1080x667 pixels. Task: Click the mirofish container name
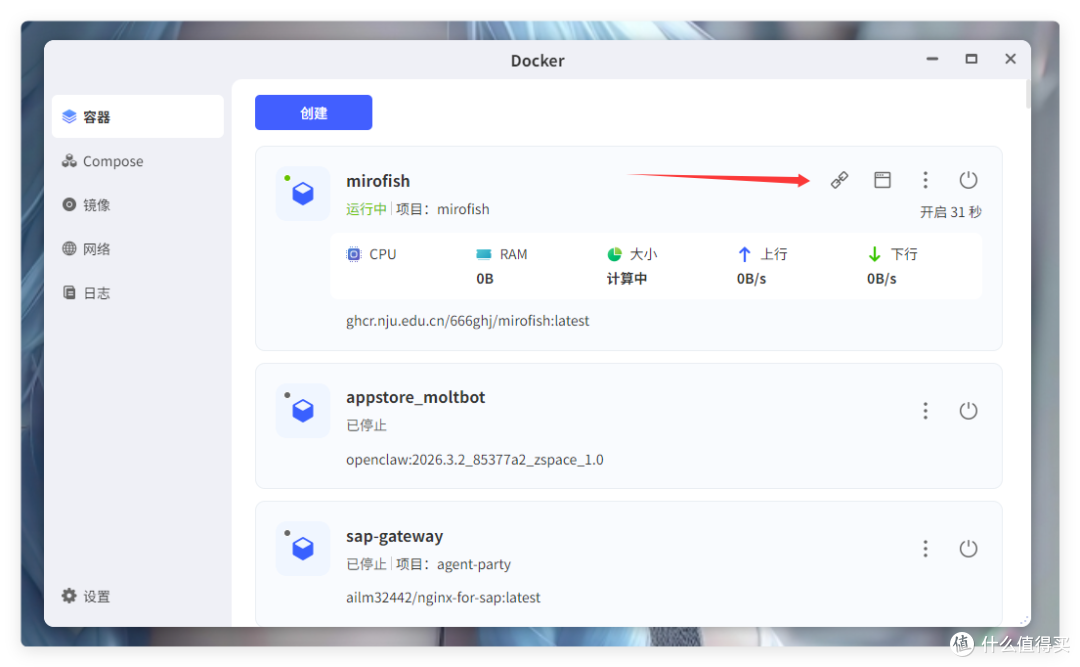pyautogui.click(x=377, y=181)
